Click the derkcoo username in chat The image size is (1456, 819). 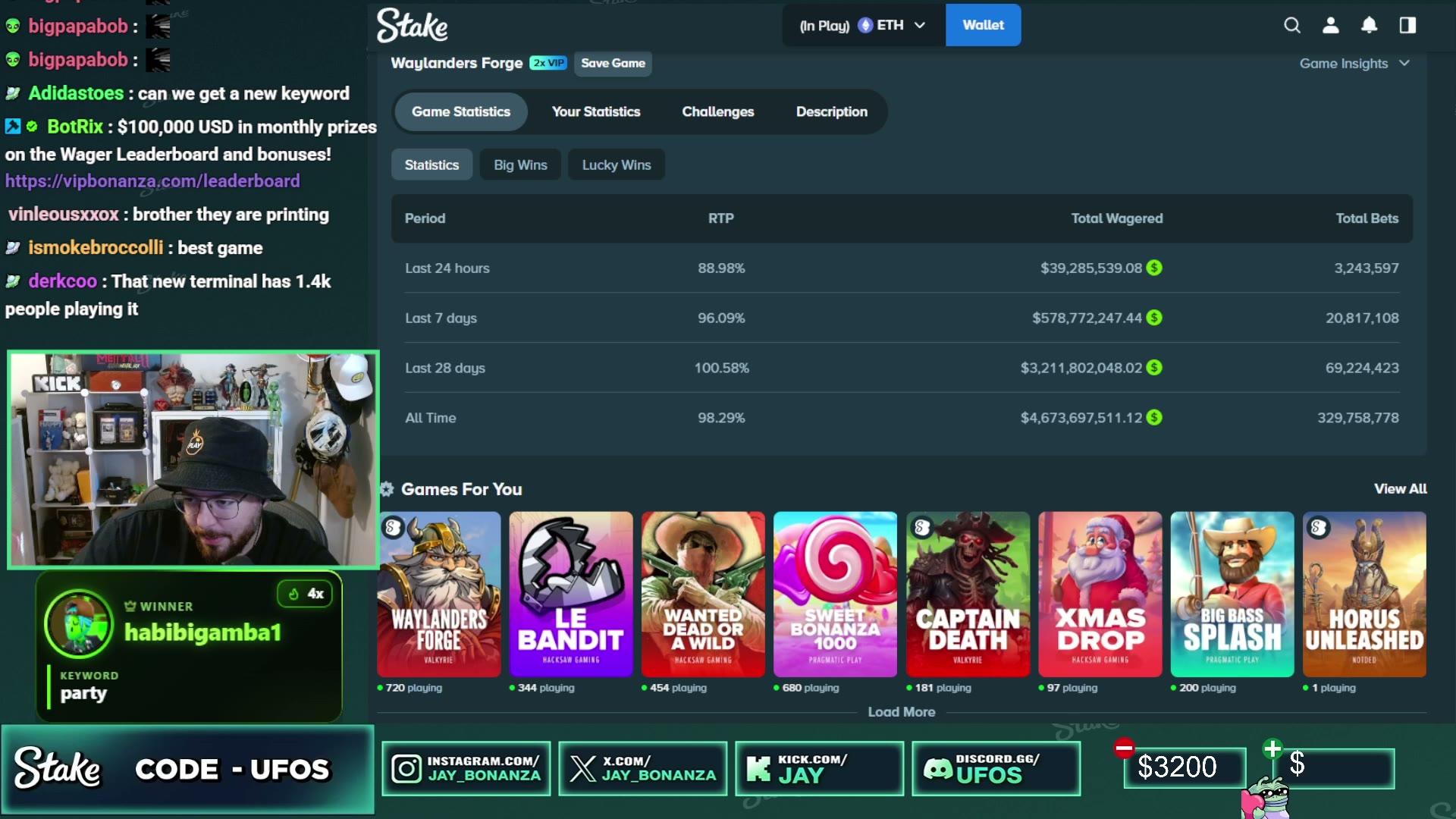point(63,281)
